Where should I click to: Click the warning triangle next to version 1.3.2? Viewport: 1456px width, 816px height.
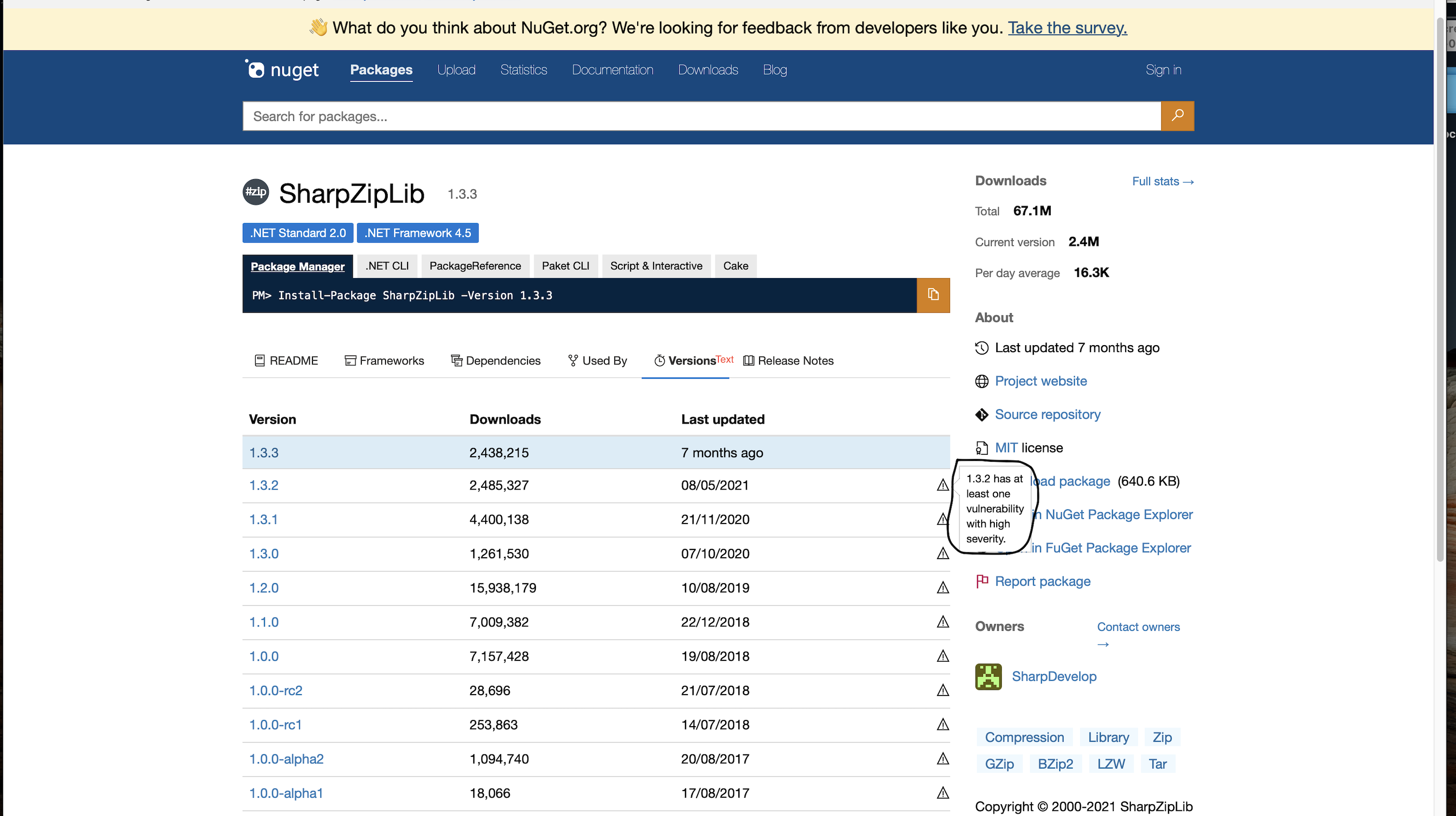pyautogui.click(x=943, y=484)
